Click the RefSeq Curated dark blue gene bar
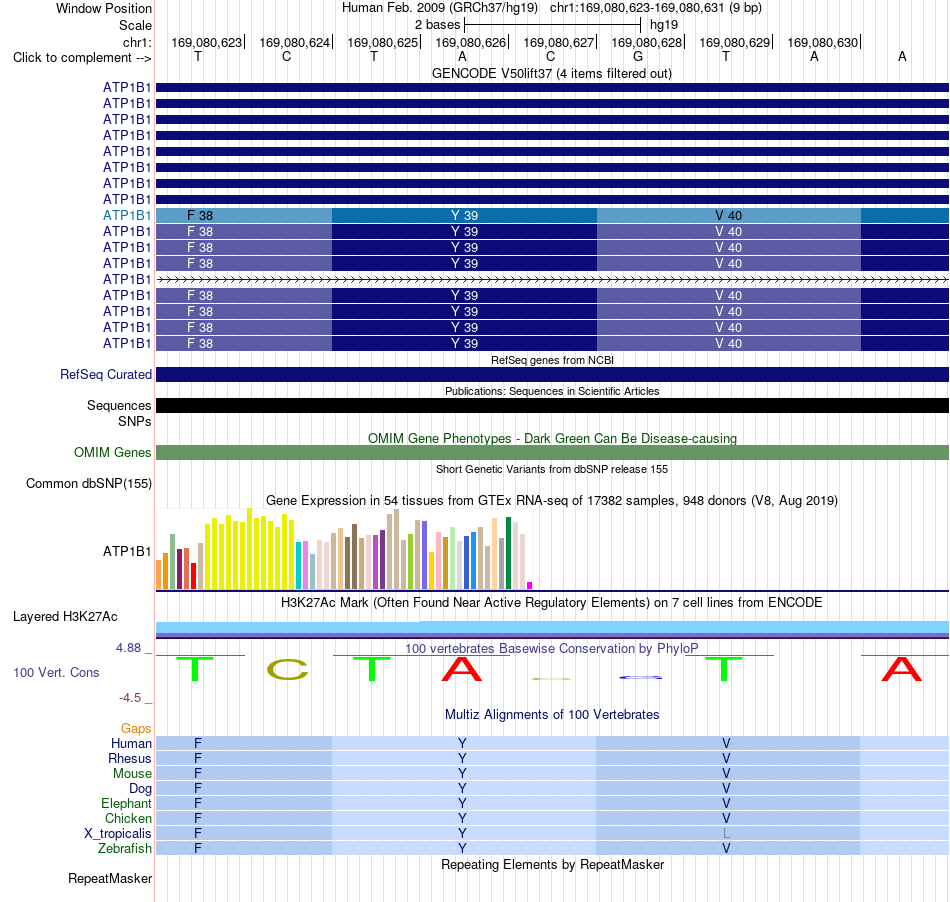 pos(552,374)
